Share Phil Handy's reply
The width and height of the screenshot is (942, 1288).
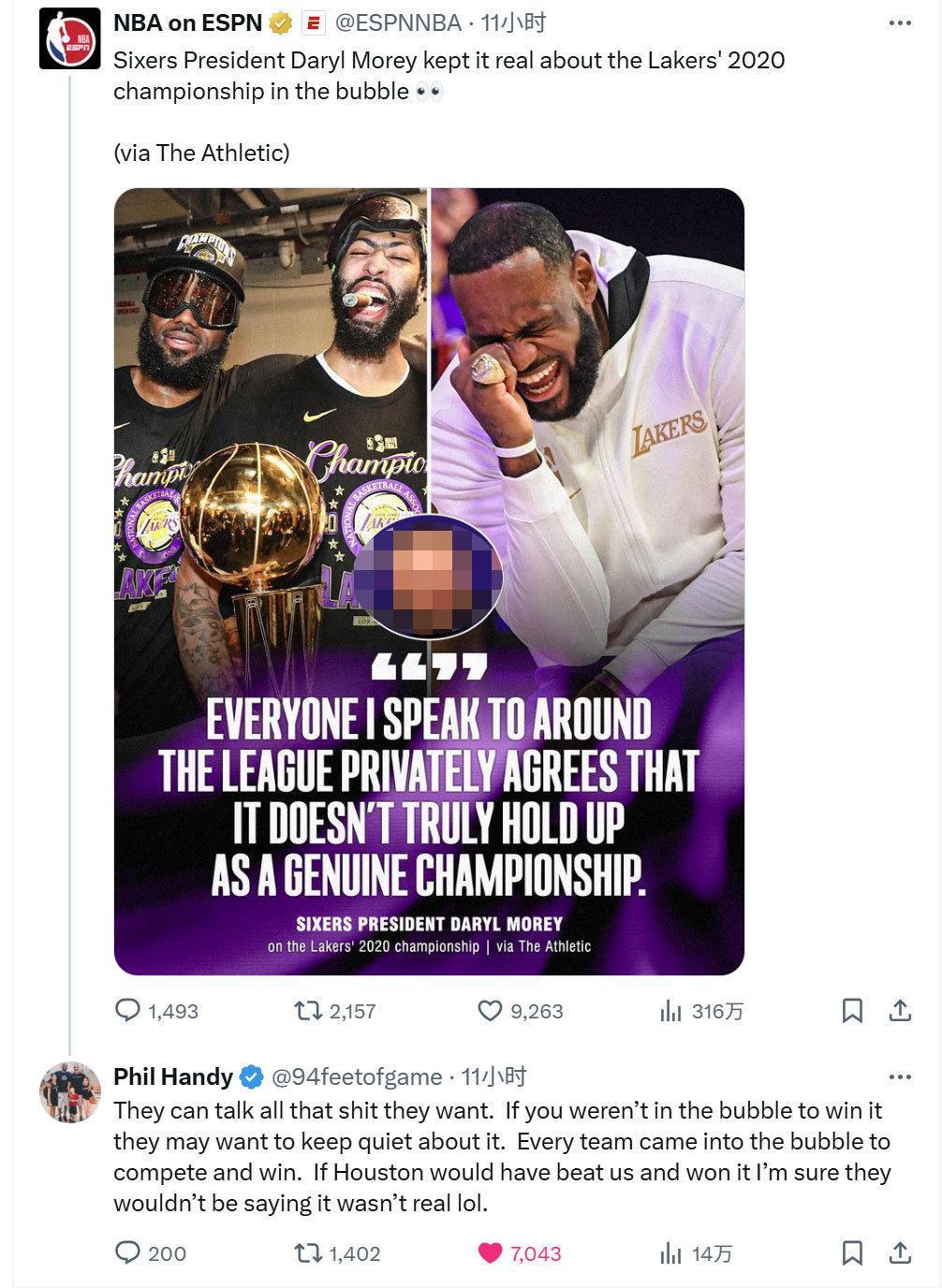[900, 1252]
